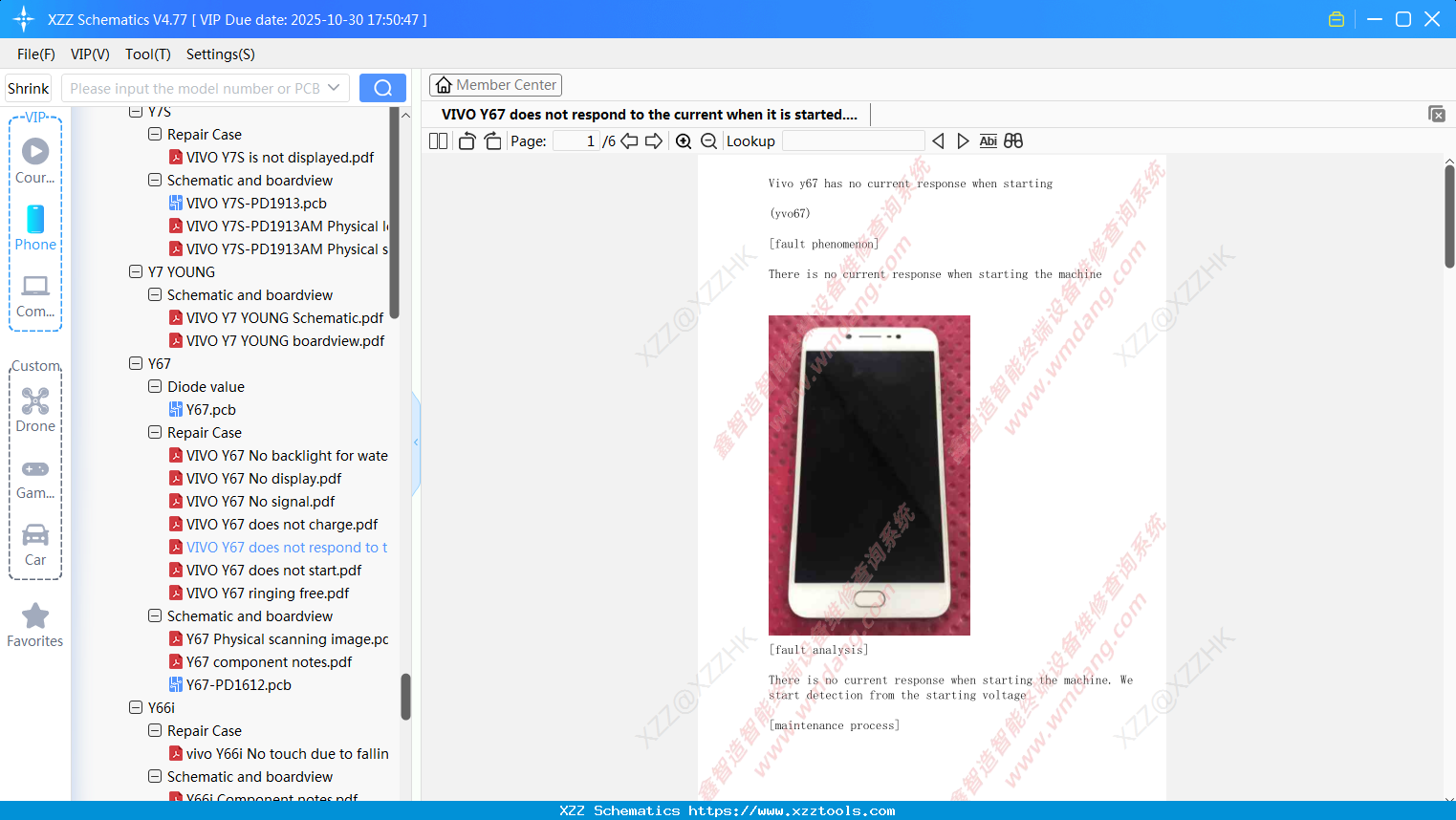The image size is (1456, 820).
Task: Zoom out of the PDF page
Action: pos(708,140)
